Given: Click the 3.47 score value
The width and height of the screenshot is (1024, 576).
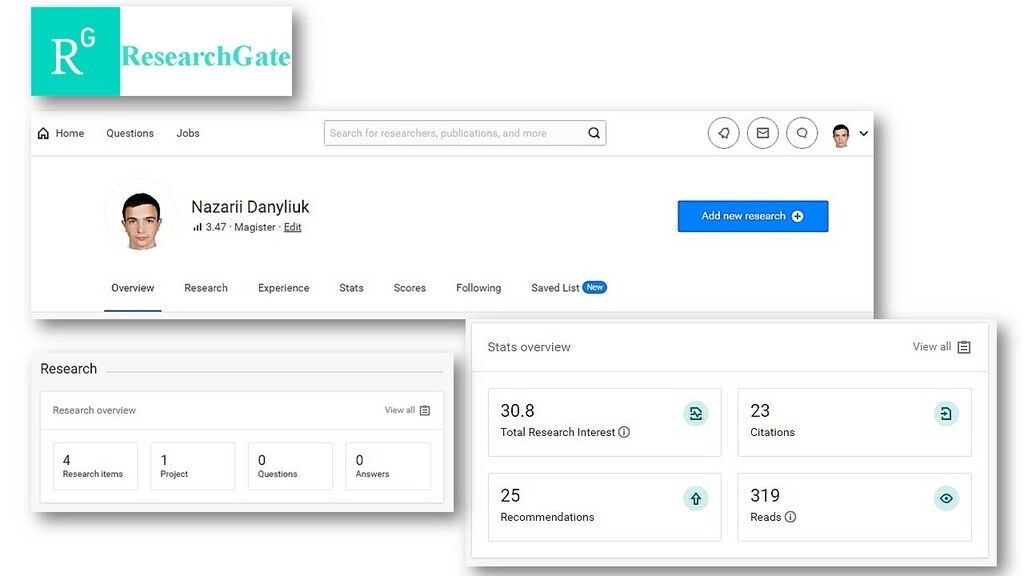Looking at the screenshot, I should tap(216, 227).
